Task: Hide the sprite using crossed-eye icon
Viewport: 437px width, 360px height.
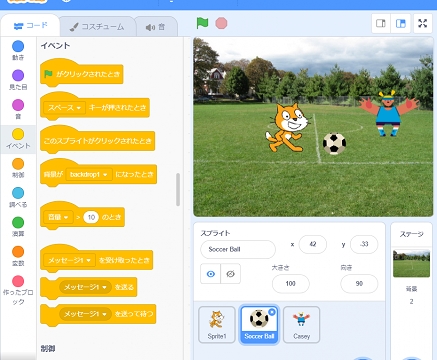Action: 230,274
